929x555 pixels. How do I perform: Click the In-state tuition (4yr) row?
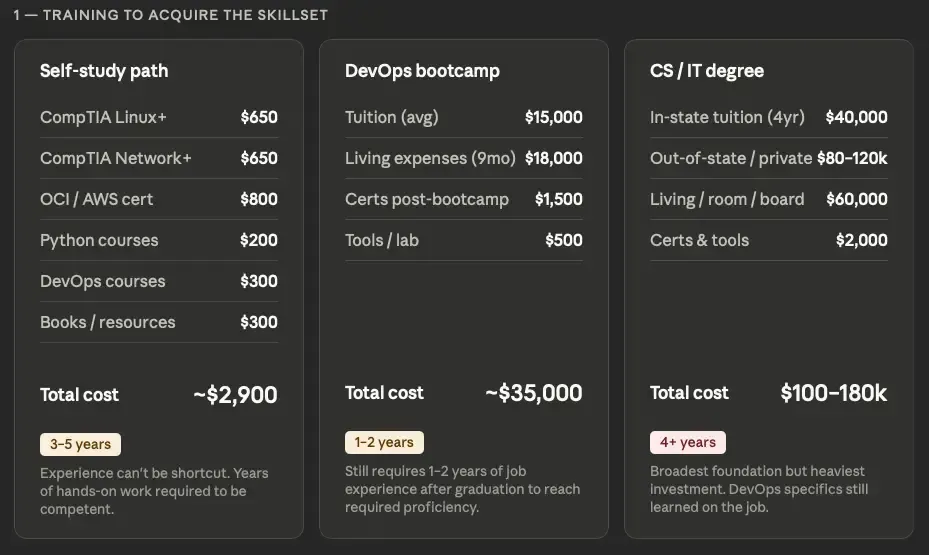[768, 118]
